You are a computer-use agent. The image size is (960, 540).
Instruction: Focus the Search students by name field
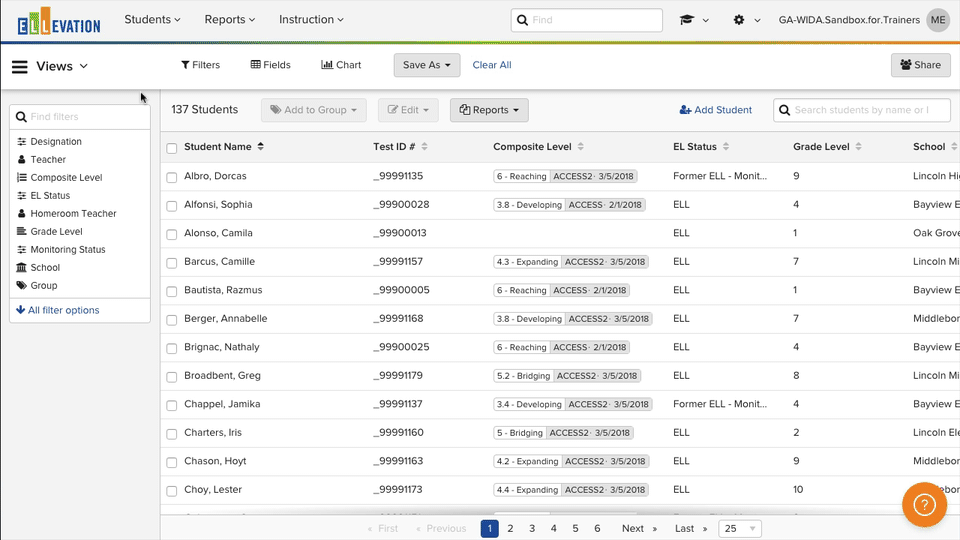pyautogui.click(x=861, y=110)
